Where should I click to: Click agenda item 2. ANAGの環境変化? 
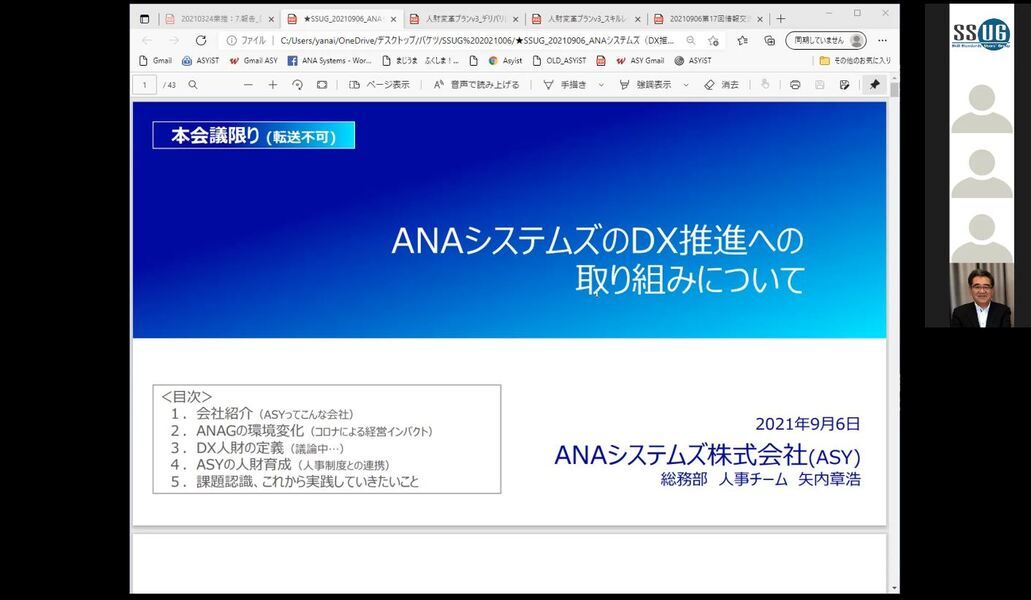[301, 431]
